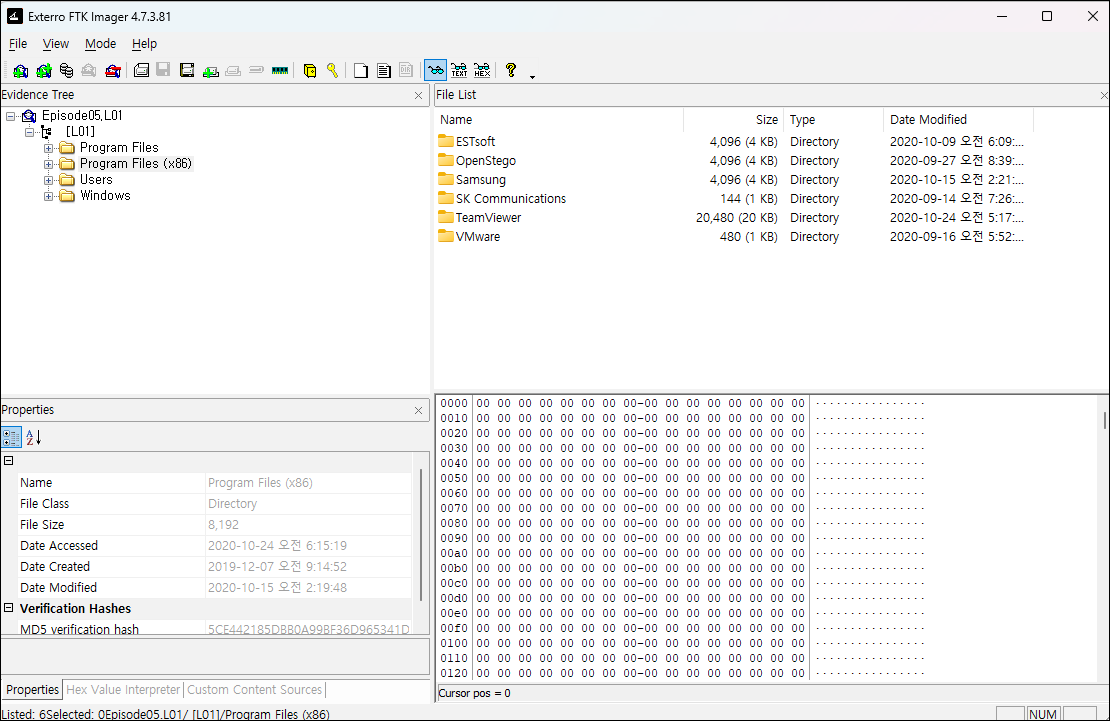
Task: Collapse the Verification Hashes section
Action: click(x=8, y=608)
